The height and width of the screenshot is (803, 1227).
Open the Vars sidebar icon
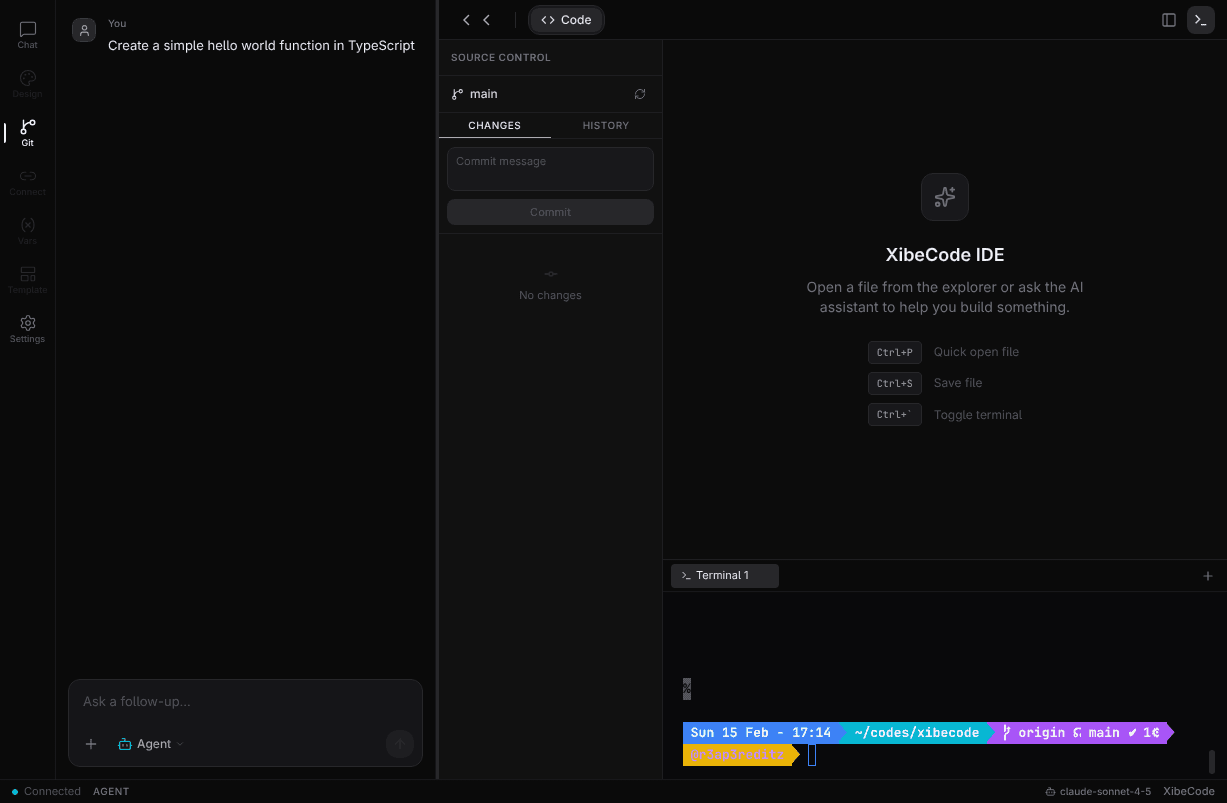(27, 230)
